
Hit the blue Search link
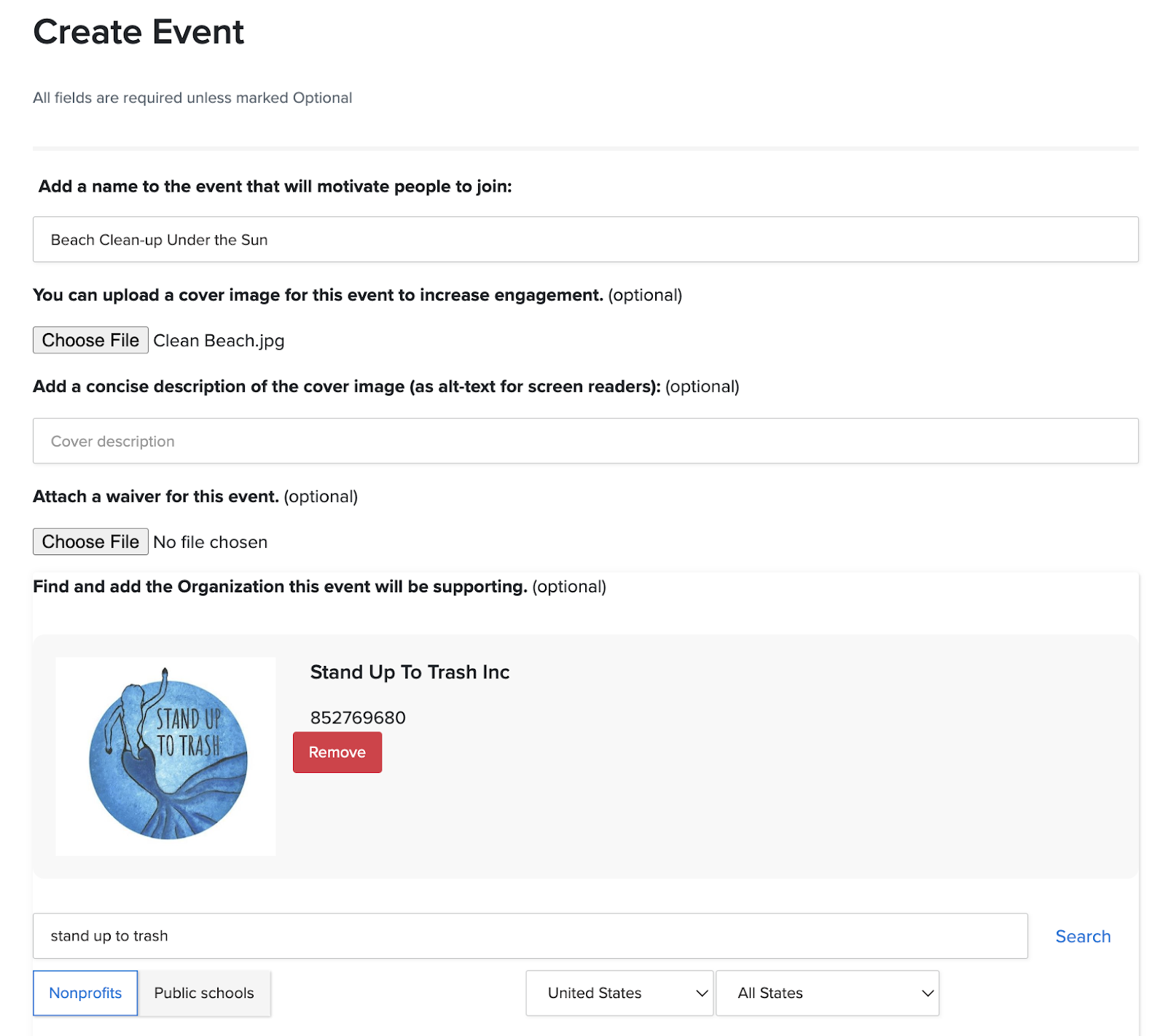coord(1082,936)
